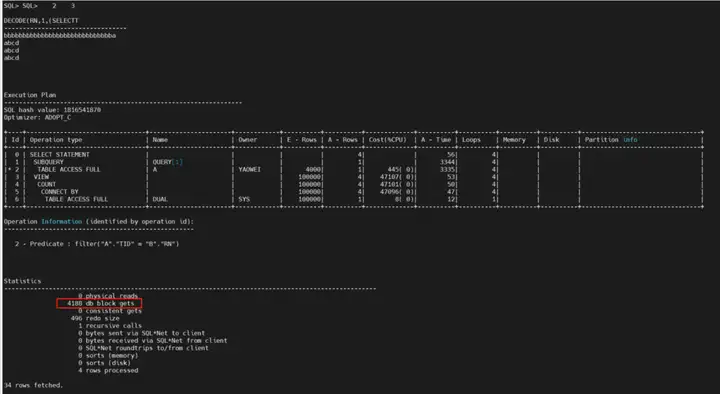Click the 'COUNT' operation cell
This screenshot has height=394, width=720.
pos(46,184)
